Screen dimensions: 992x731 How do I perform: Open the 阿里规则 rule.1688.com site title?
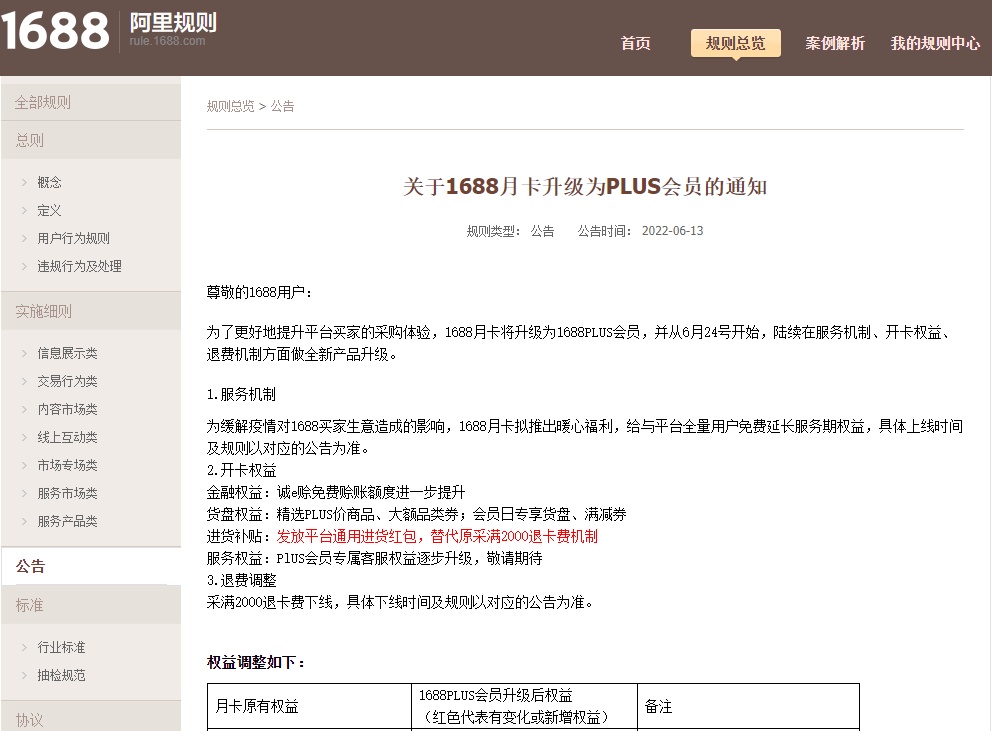pos(173,30)
